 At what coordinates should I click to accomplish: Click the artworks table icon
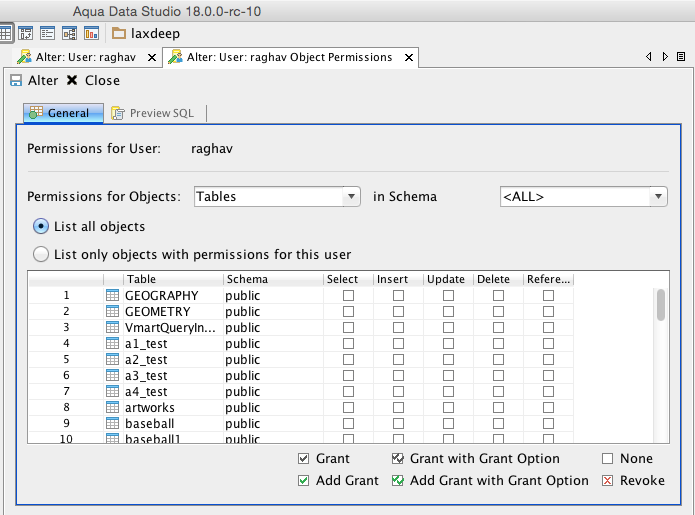(112, 408)
